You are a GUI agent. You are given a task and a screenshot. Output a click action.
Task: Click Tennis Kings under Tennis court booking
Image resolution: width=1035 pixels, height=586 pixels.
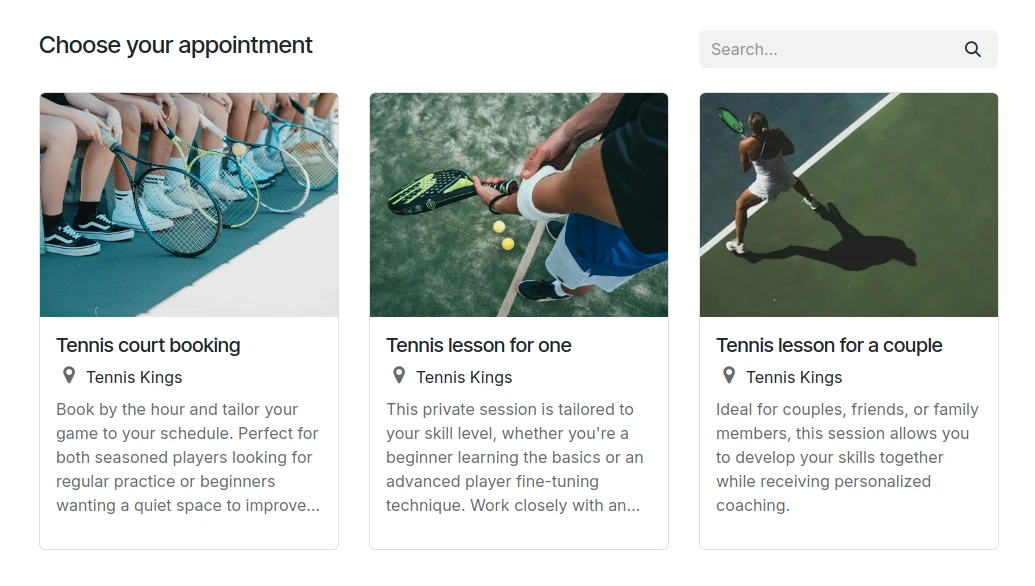pos(134,377)
